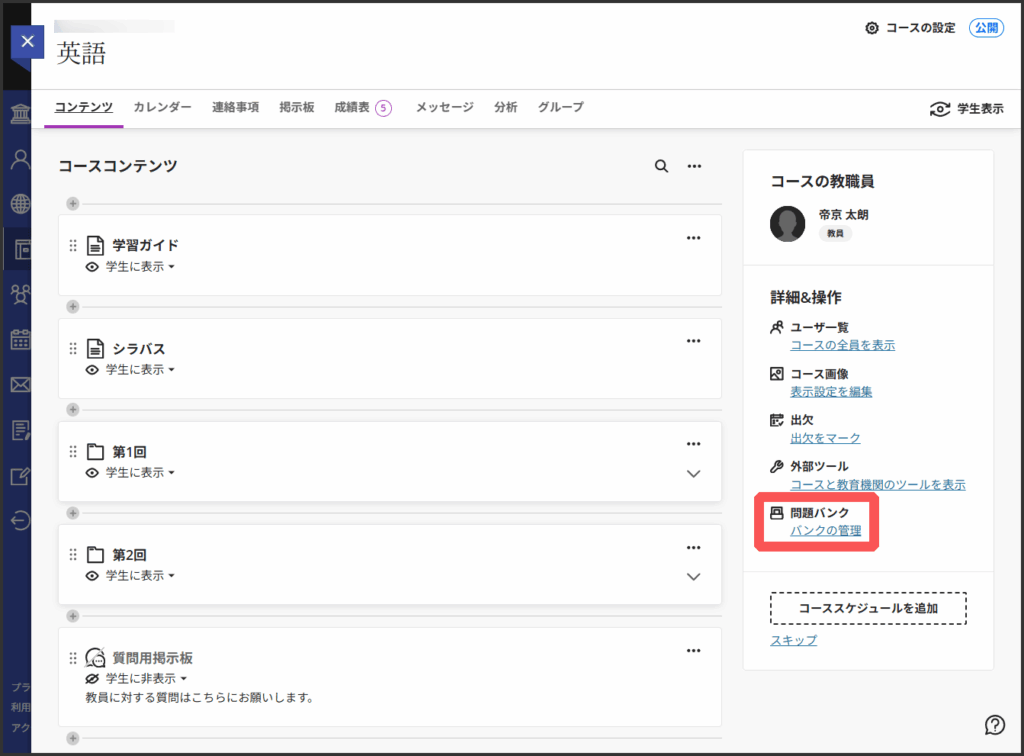Image resolution: width=1024 pixels, height=756 pixels.
Task: Click the バンクの管理 link
Action: [825, 530]
